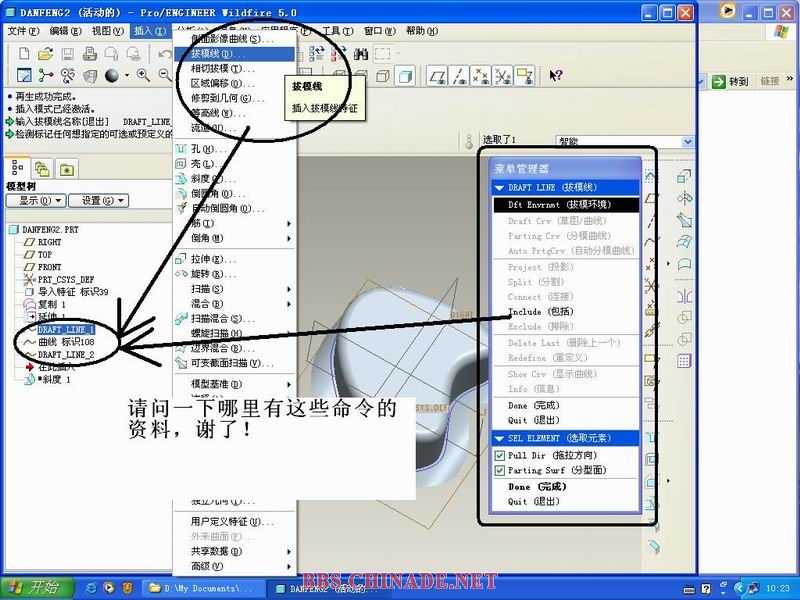Click the Zoom Out magnifier icon
This screenshot has height=600, width=800.
(165, 76)
